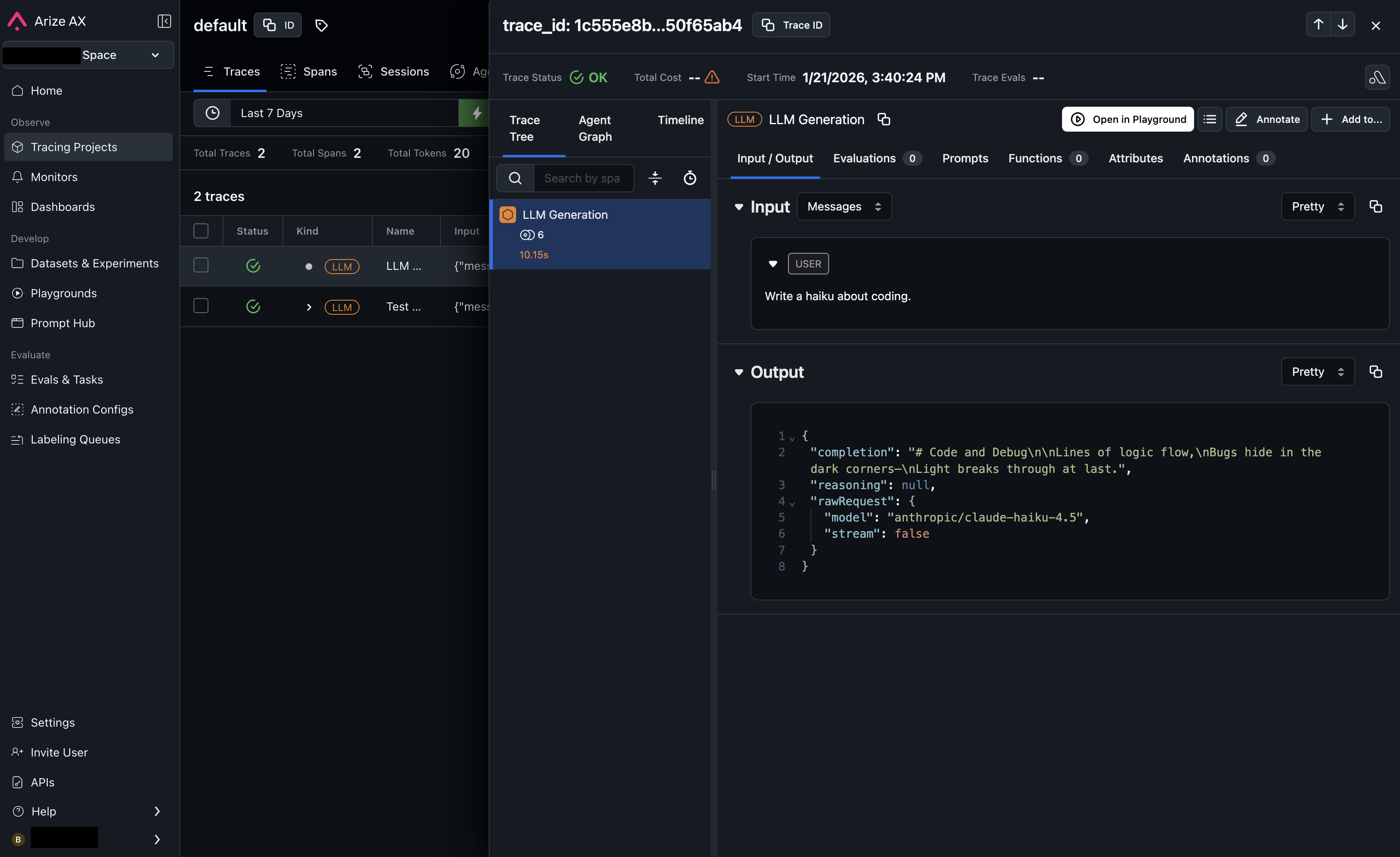The width and height of the screenshot is (1400, 857).
Task: Open the list view icon beside Playground
Action: (x=1210, y=119)
